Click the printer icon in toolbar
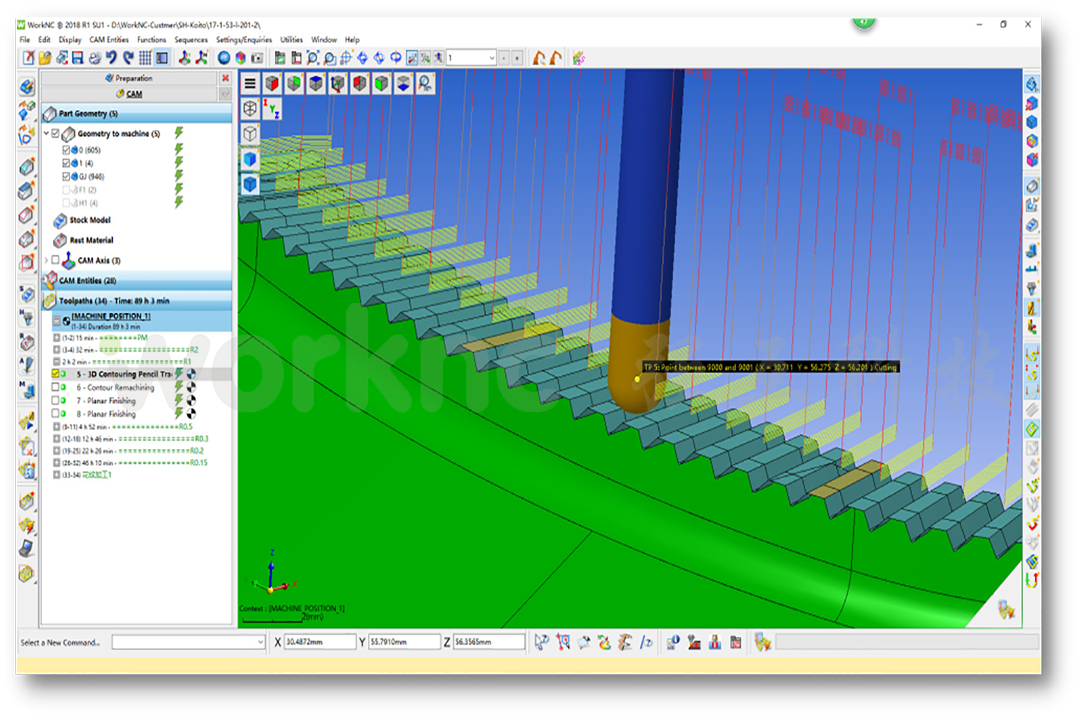The height and width of the screenshot is (720, 1080). tap(94, 58)
